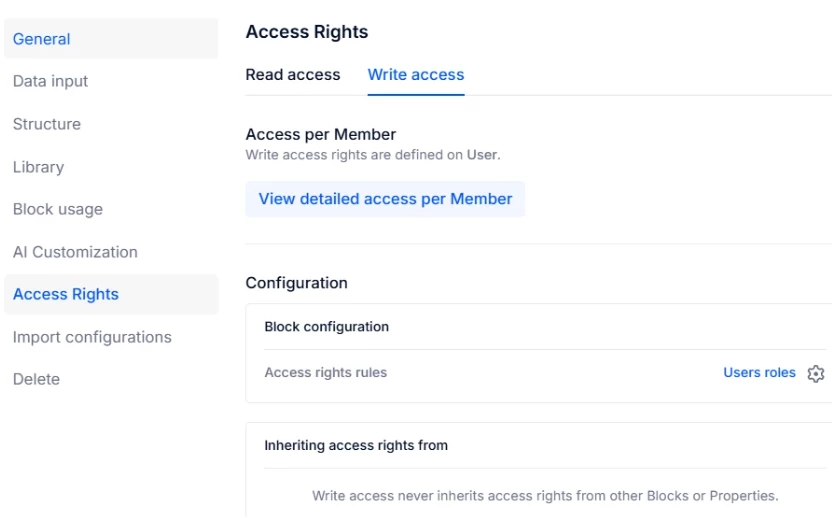Screen dimensions: 832x517
Task: Go to General settings section
Action: pos(42,39)
